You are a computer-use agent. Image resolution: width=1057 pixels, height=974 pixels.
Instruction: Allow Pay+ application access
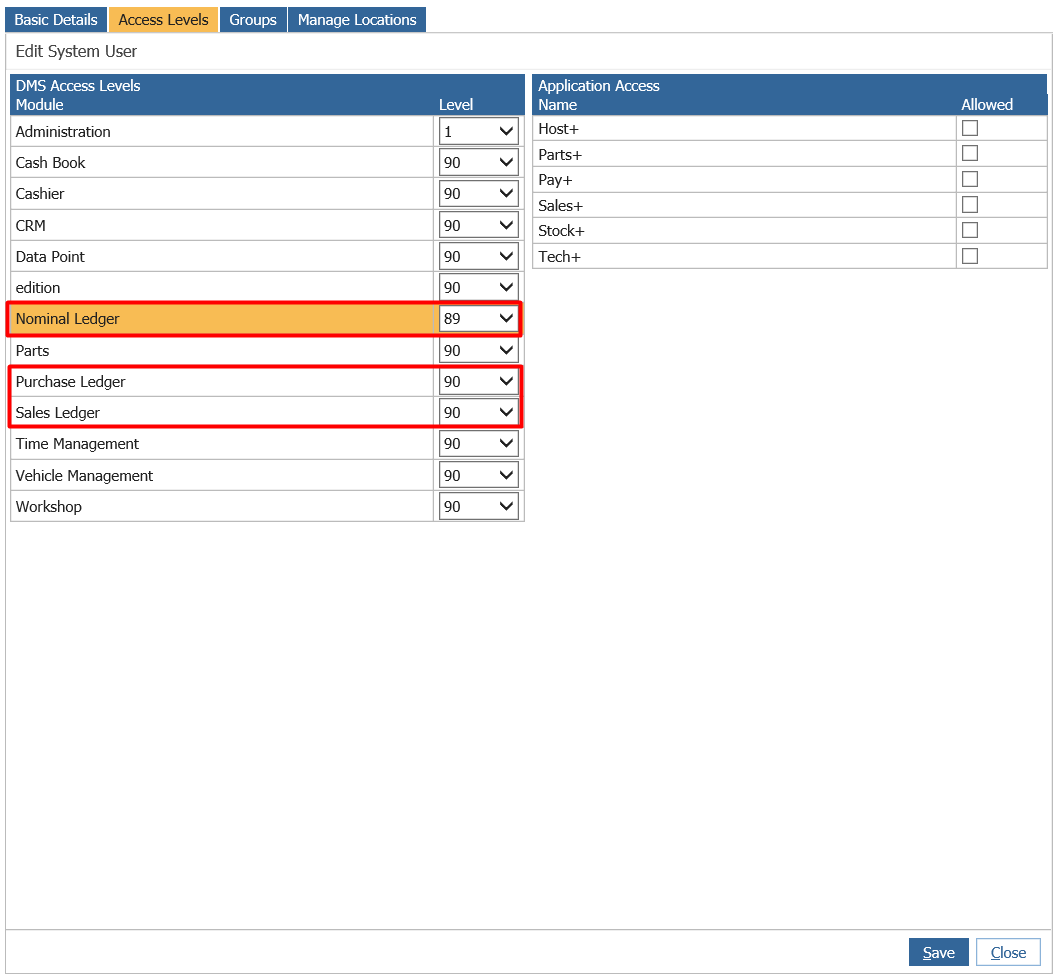pos(969,180)
